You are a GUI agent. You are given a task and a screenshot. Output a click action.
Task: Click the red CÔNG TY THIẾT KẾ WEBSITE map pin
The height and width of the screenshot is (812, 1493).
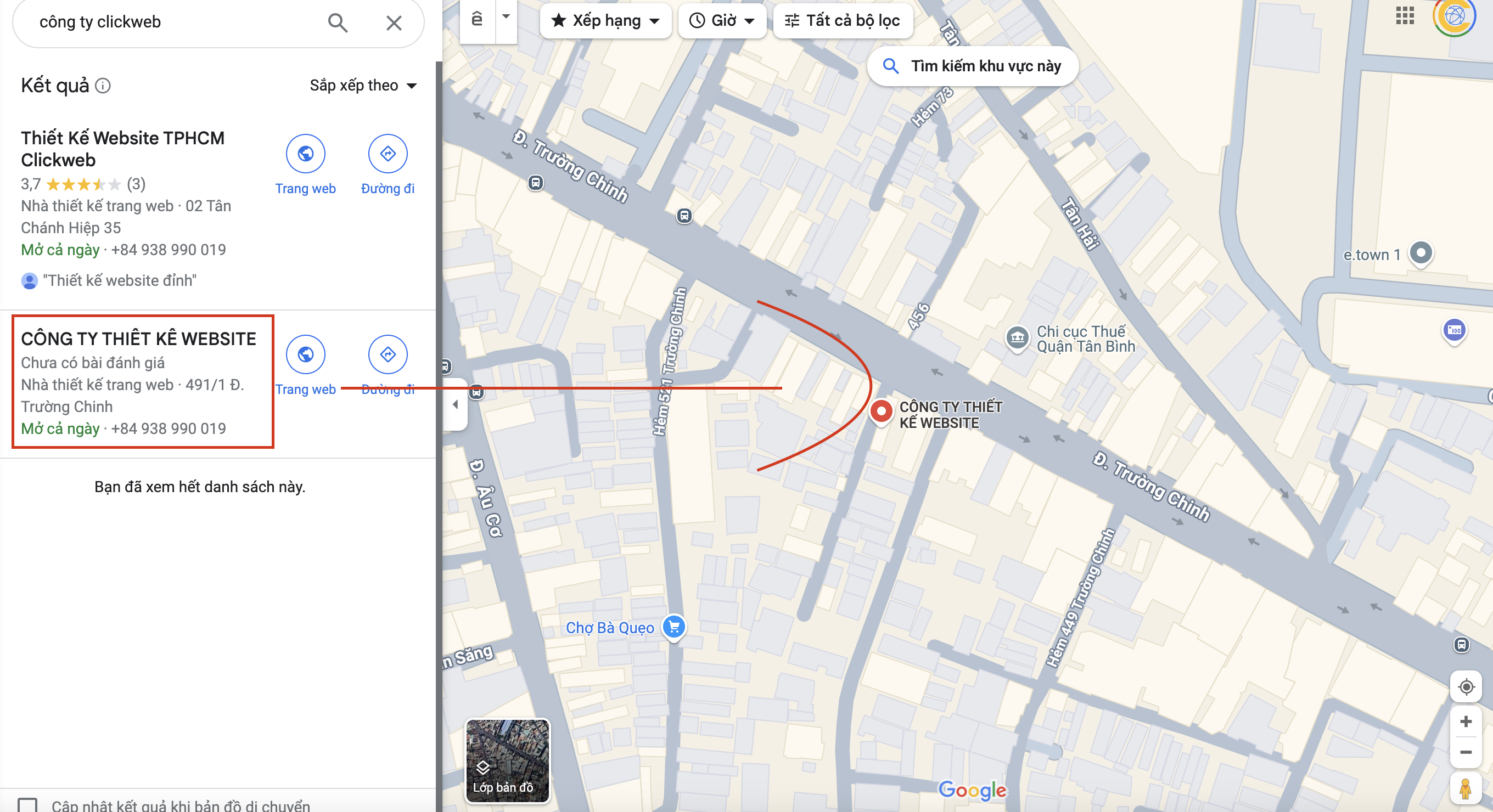(881, 412)
